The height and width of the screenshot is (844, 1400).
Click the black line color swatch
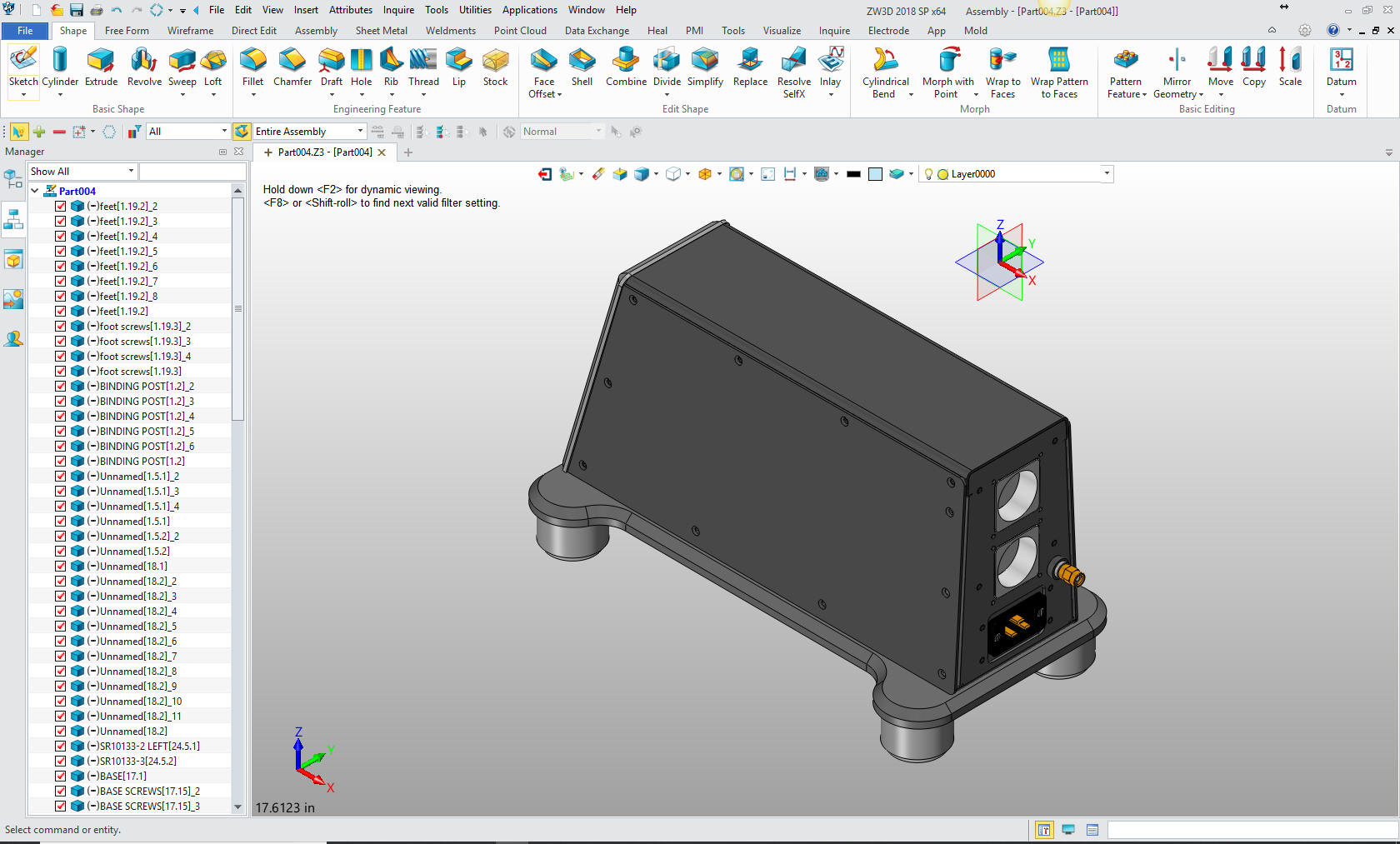853,174
